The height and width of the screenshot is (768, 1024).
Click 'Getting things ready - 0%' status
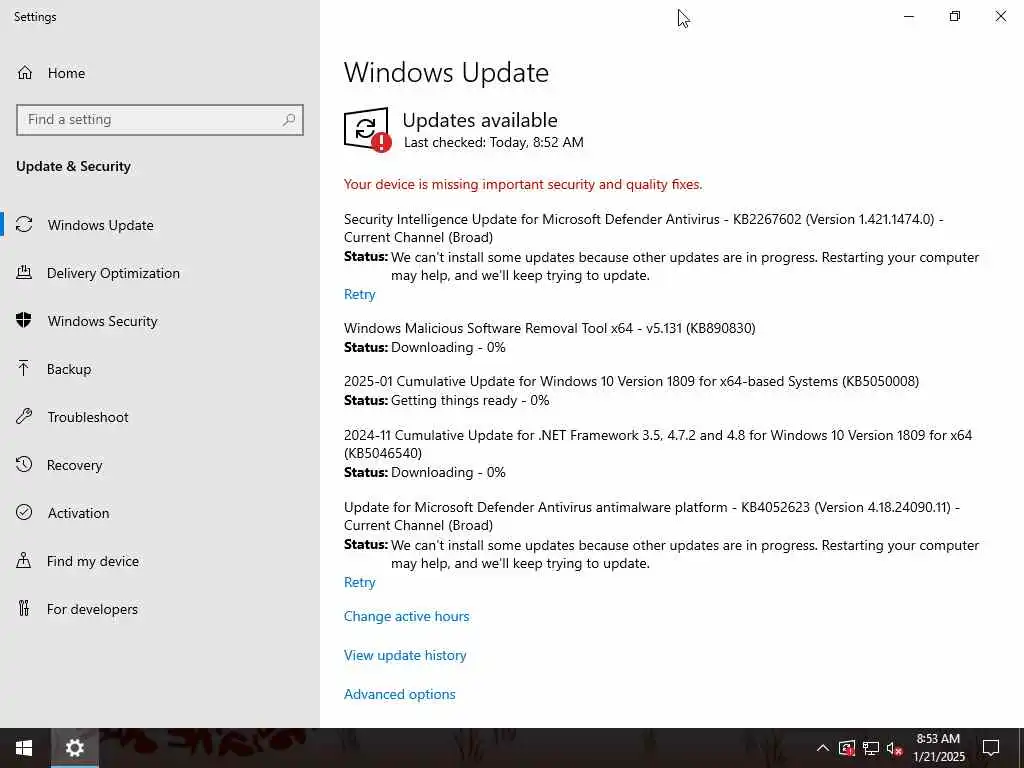pyautogui.click(x=470, y=400)
